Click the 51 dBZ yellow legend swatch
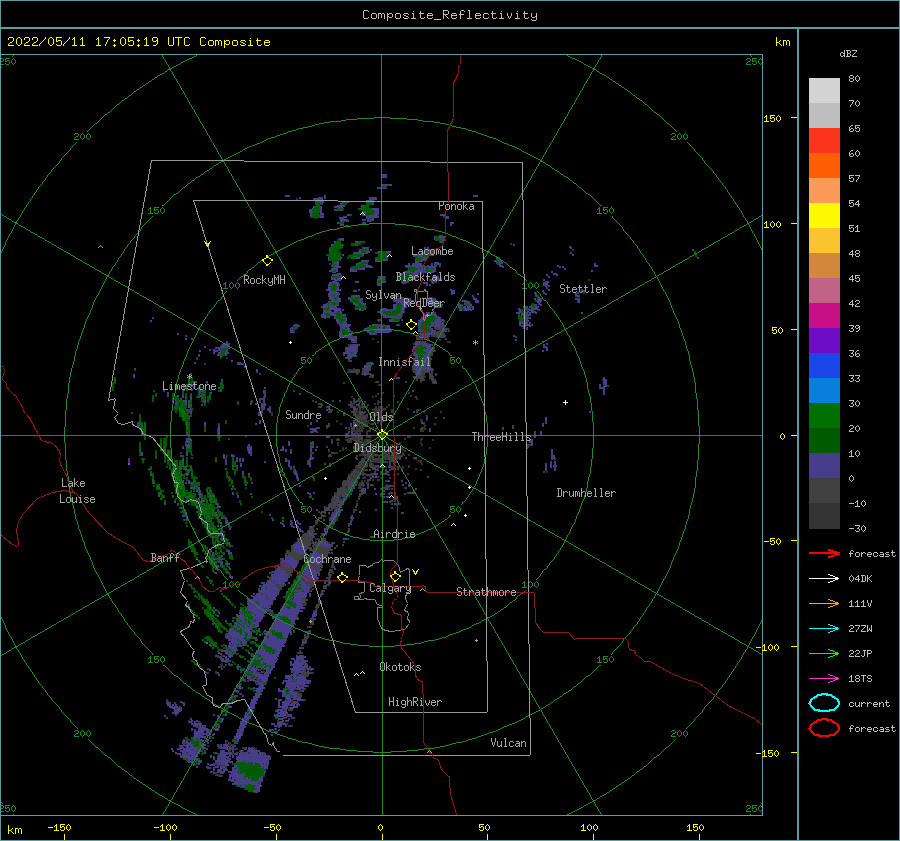The width and height of the screenshot is (900, 841). [x=824, y=215]
